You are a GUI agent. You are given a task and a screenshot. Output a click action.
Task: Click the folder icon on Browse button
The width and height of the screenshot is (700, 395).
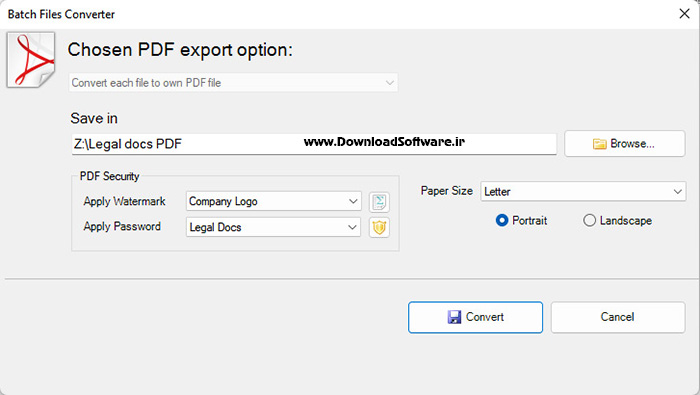[599, 144]
